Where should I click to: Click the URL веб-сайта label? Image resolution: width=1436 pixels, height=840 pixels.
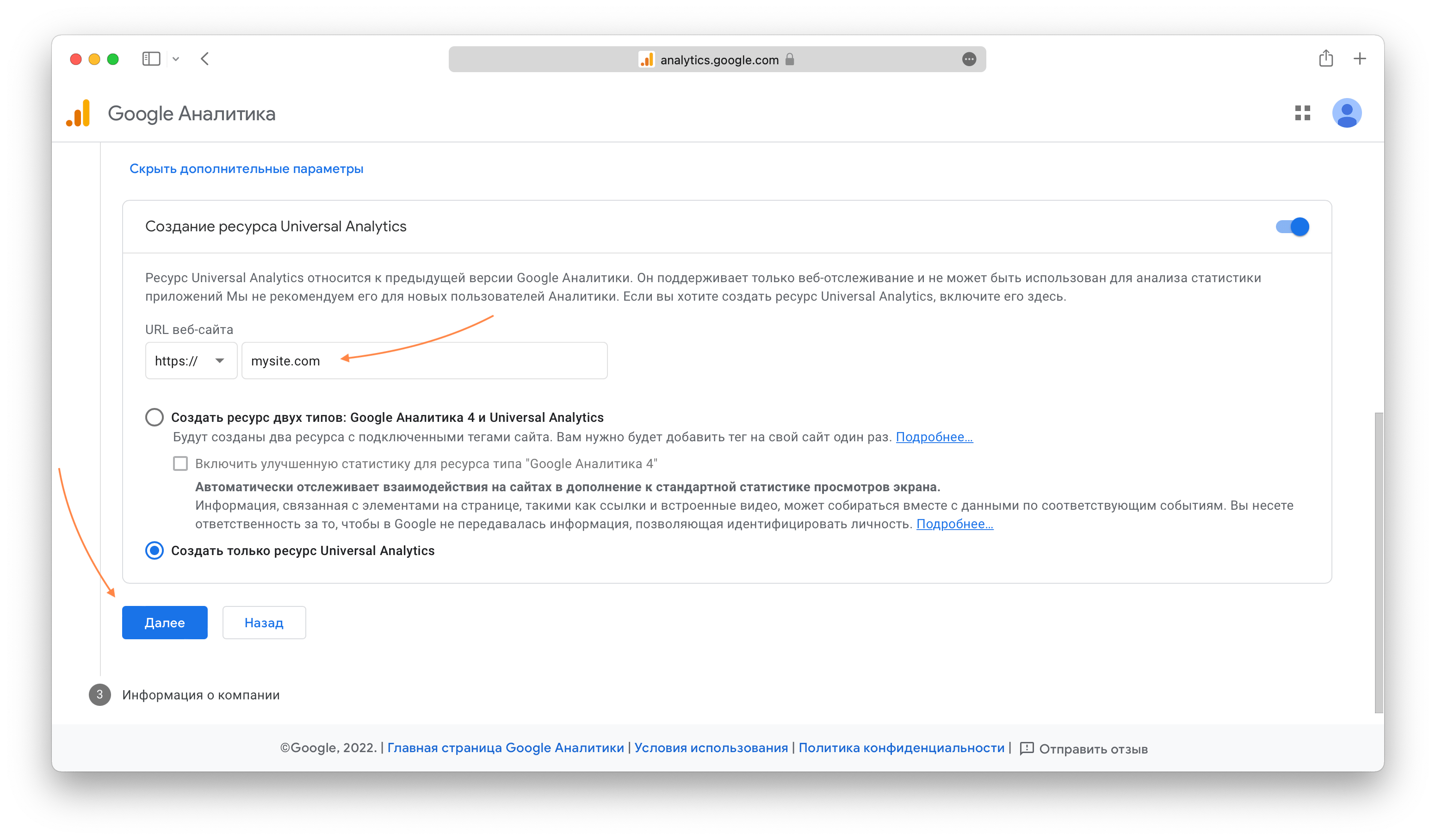pos(189,329)
